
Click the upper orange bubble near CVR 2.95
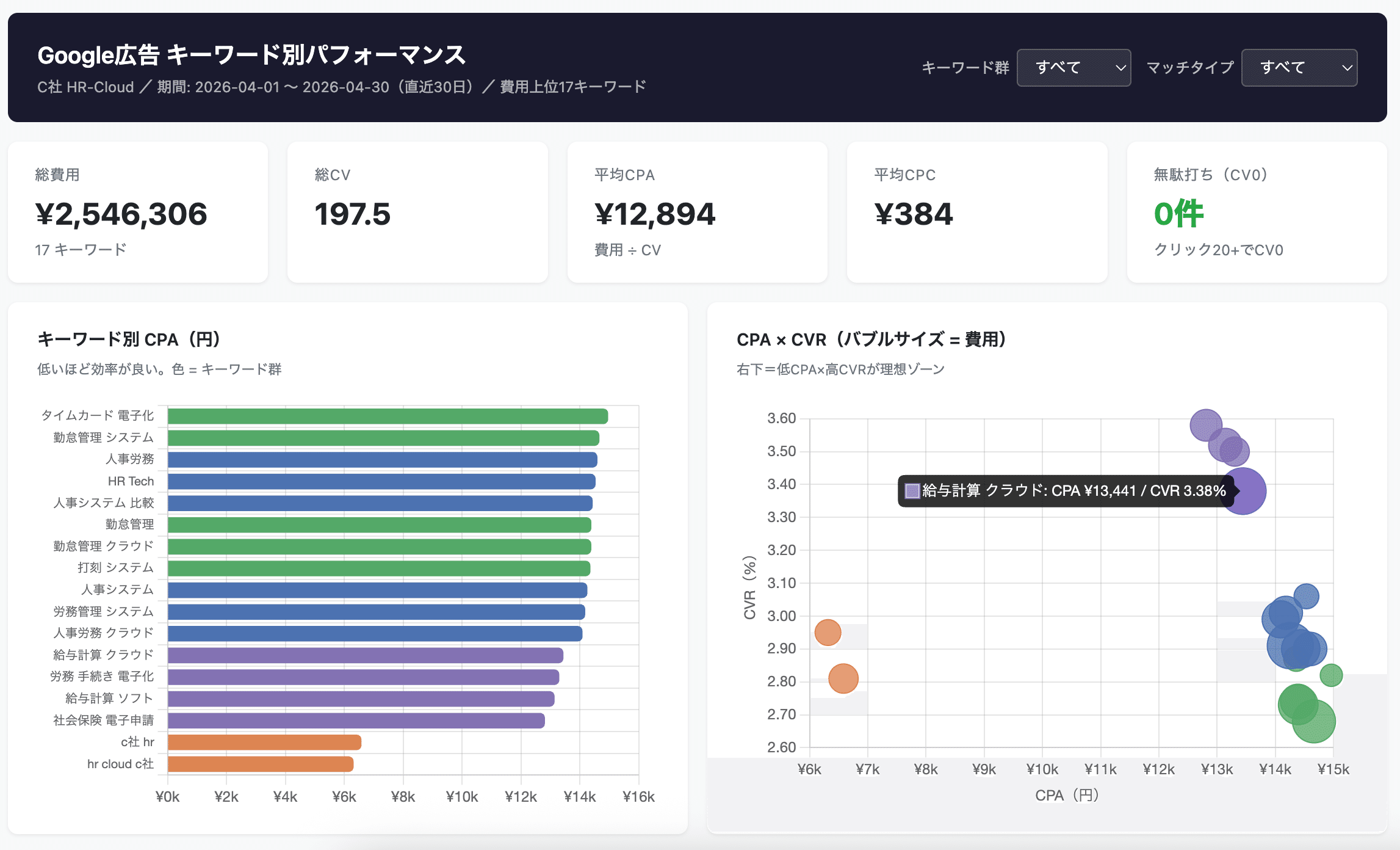point(828,633)
